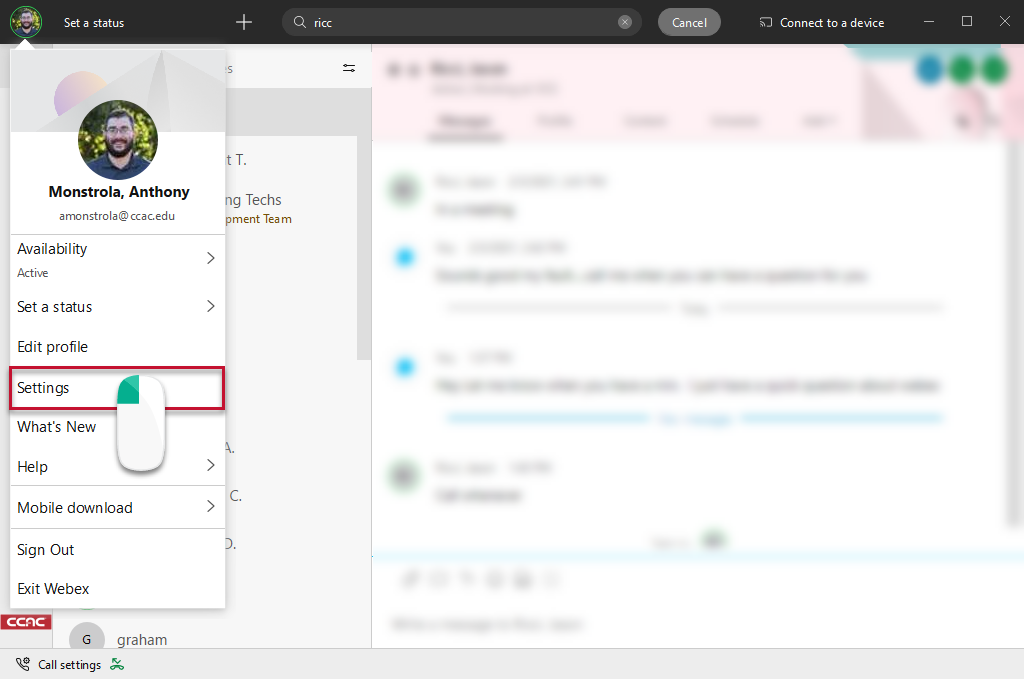Choose Exit Webex
This screenshot has width=1024, height=679.
(x=118, y=588)
